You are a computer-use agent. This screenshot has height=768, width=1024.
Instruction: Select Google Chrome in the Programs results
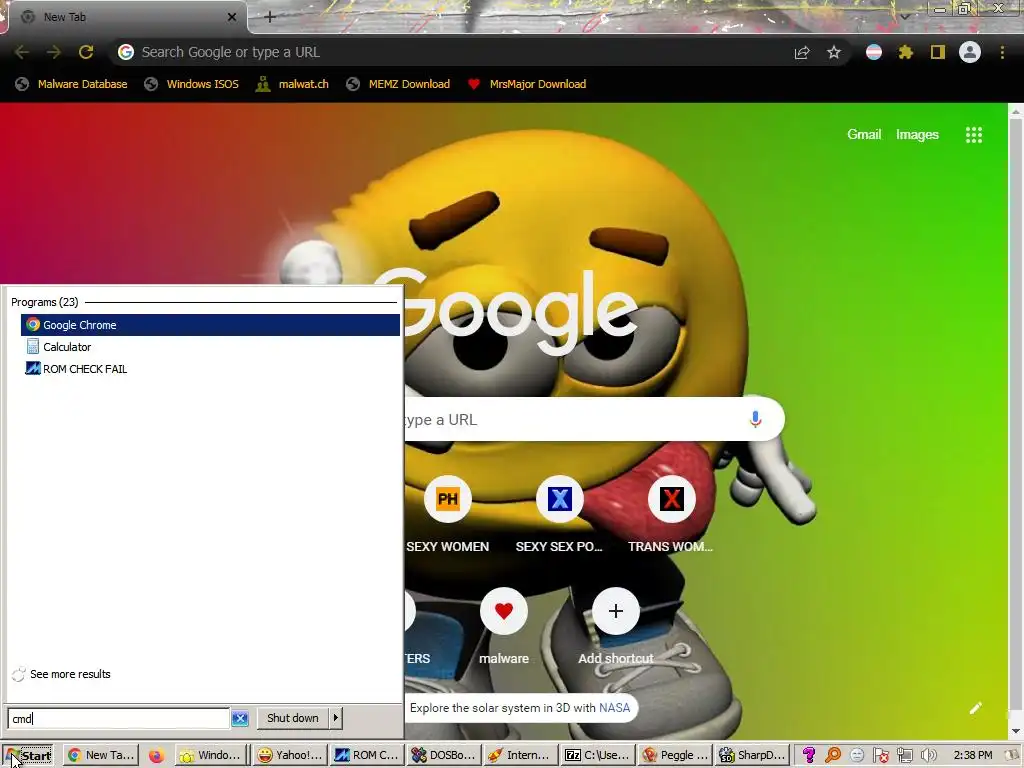point(210,325)
